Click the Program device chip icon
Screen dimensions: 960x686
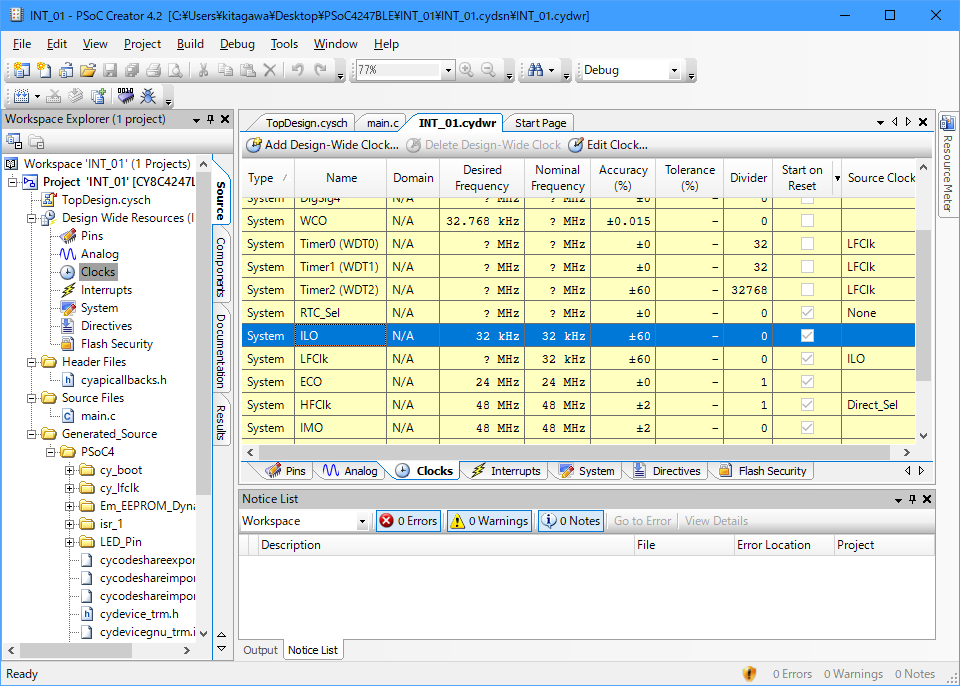click(126, 97)
